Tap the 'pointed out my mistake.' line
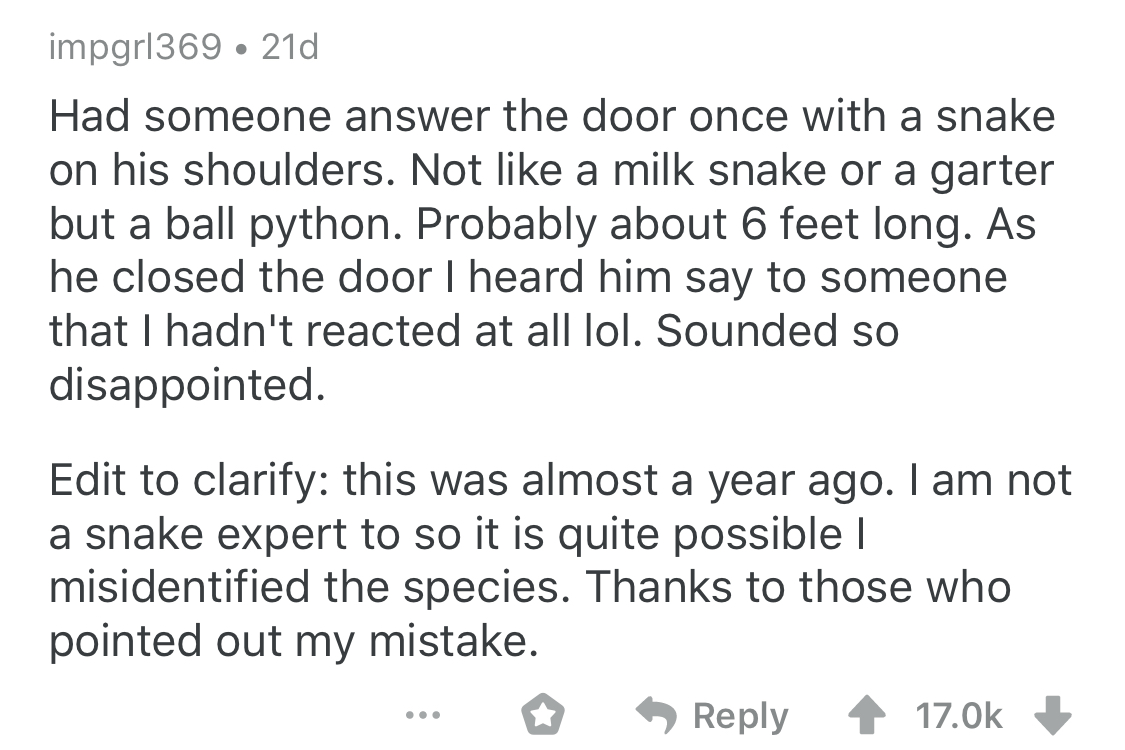This screenshot has width=1125, height=750. 288,641
